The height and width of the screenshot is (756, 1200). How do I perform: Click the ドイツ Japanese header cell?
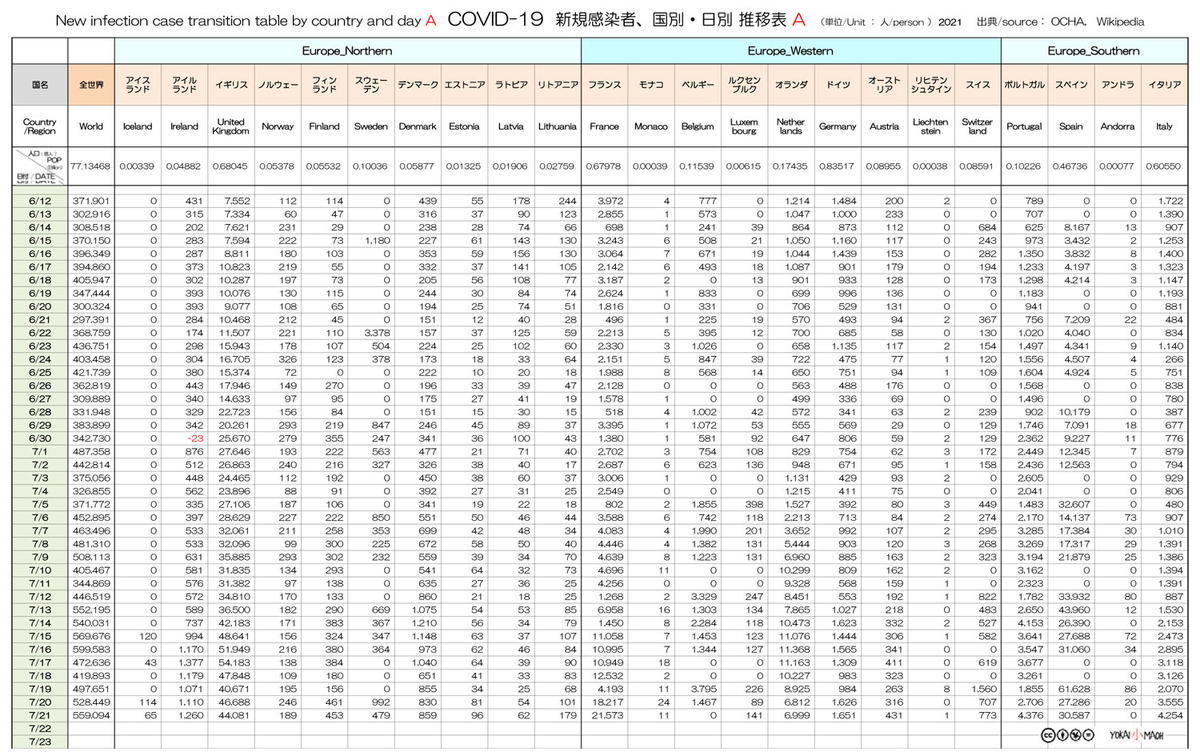point(838,87)
